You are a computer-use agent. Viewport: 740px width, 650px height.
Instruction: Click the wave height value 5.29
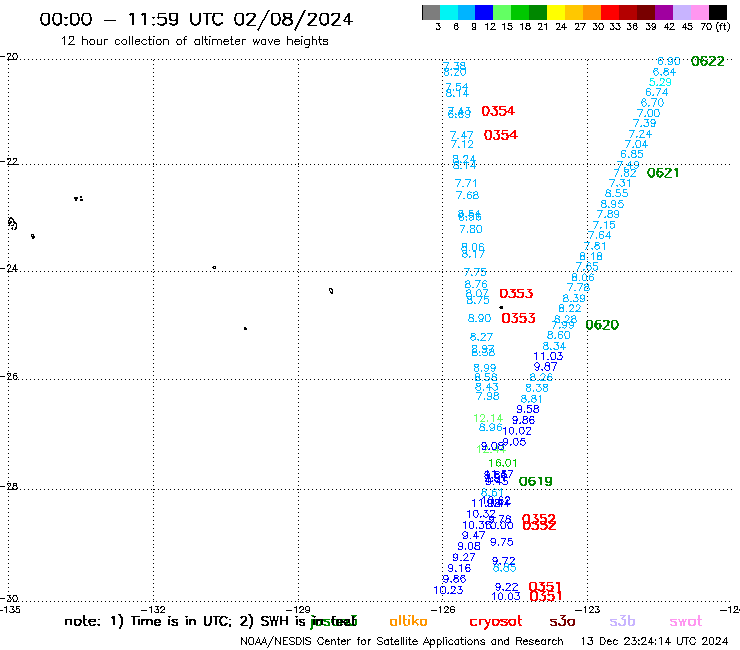coord(660,82)
